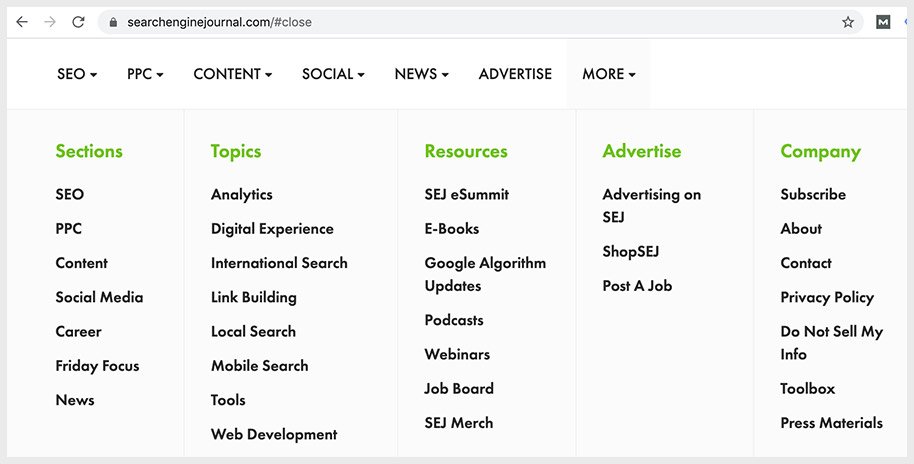Open the Link Building topic link
914x464 pixels.
click(254, 297)
